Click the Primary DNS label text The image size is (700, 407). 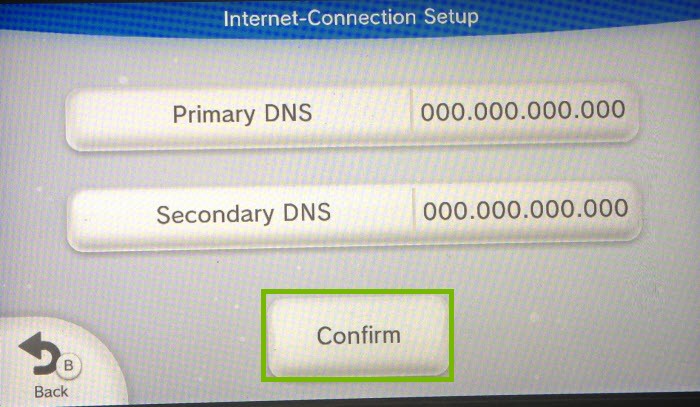click(242, 114)
